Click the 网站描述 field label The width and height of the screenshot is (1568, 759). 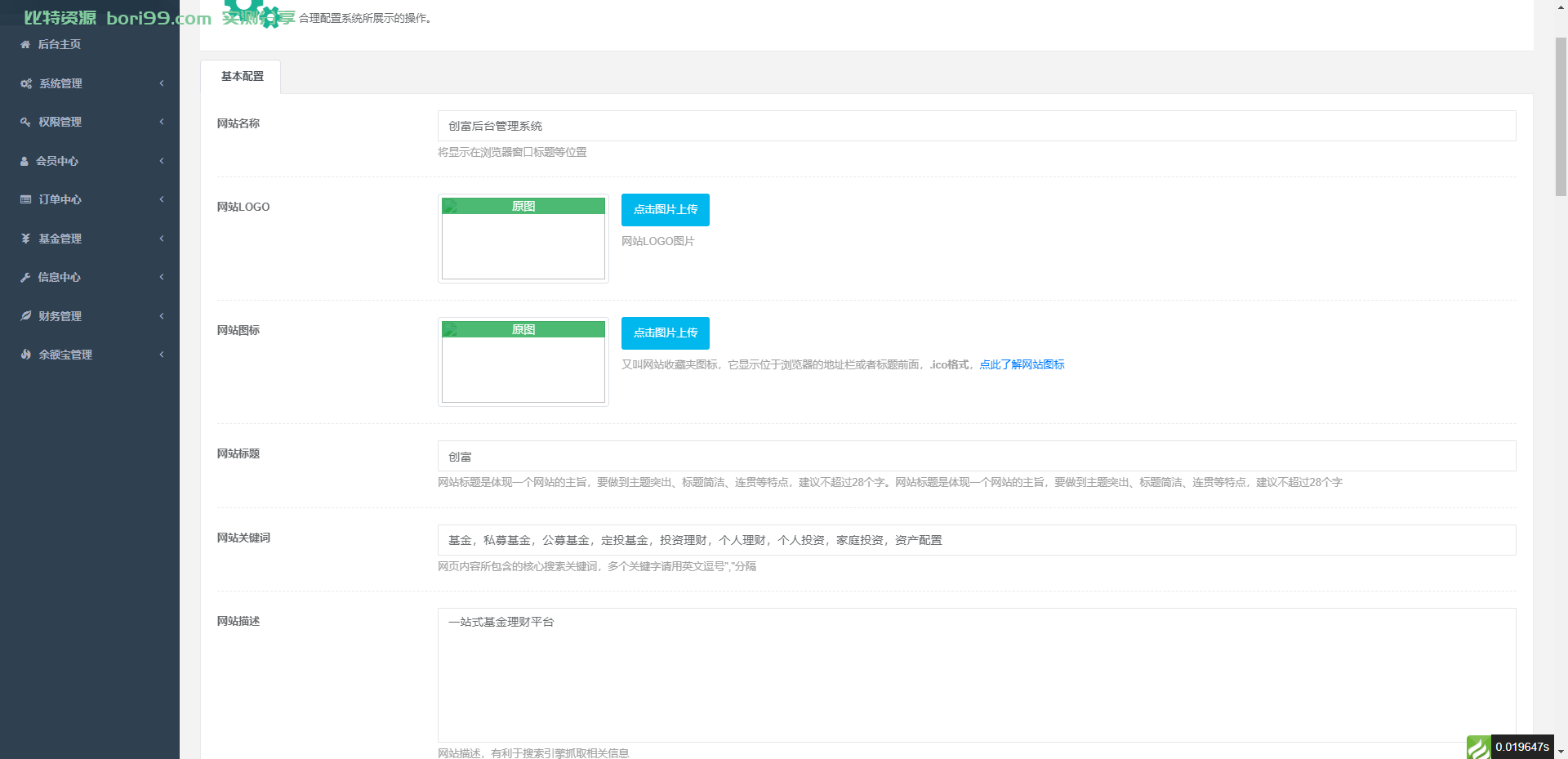pos(238,621)
